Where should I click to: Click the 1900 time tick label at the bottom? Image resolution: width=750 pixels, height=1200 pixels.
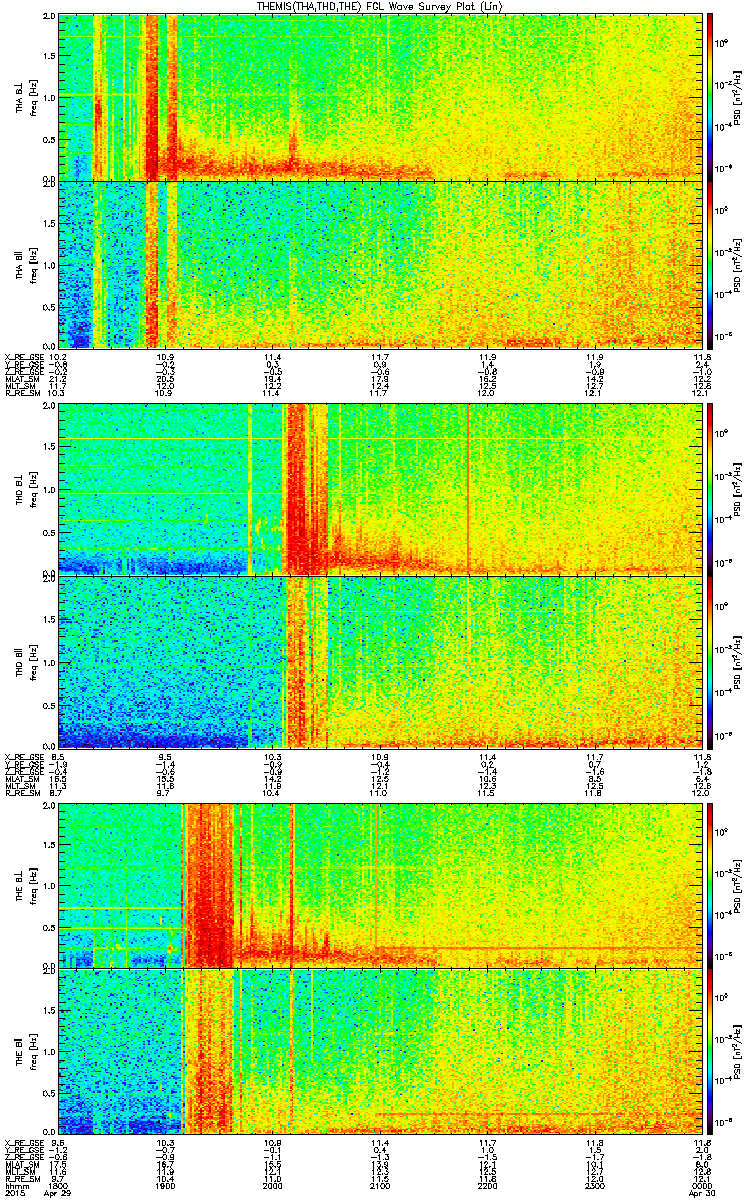tap(166, 1185)
